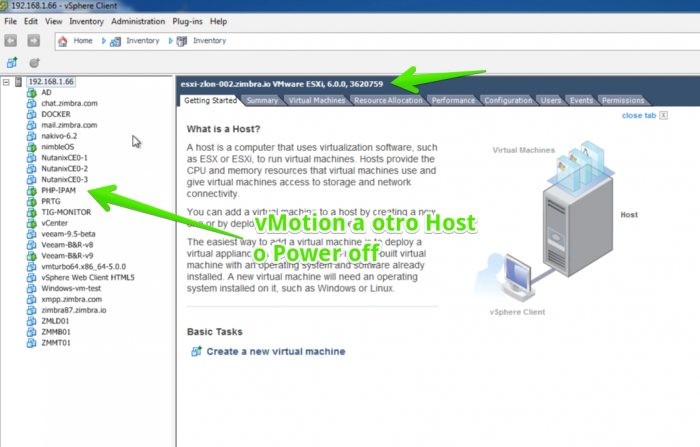Open the Administration menu
The width and height of the screenshot is (700, 447).
138,21
